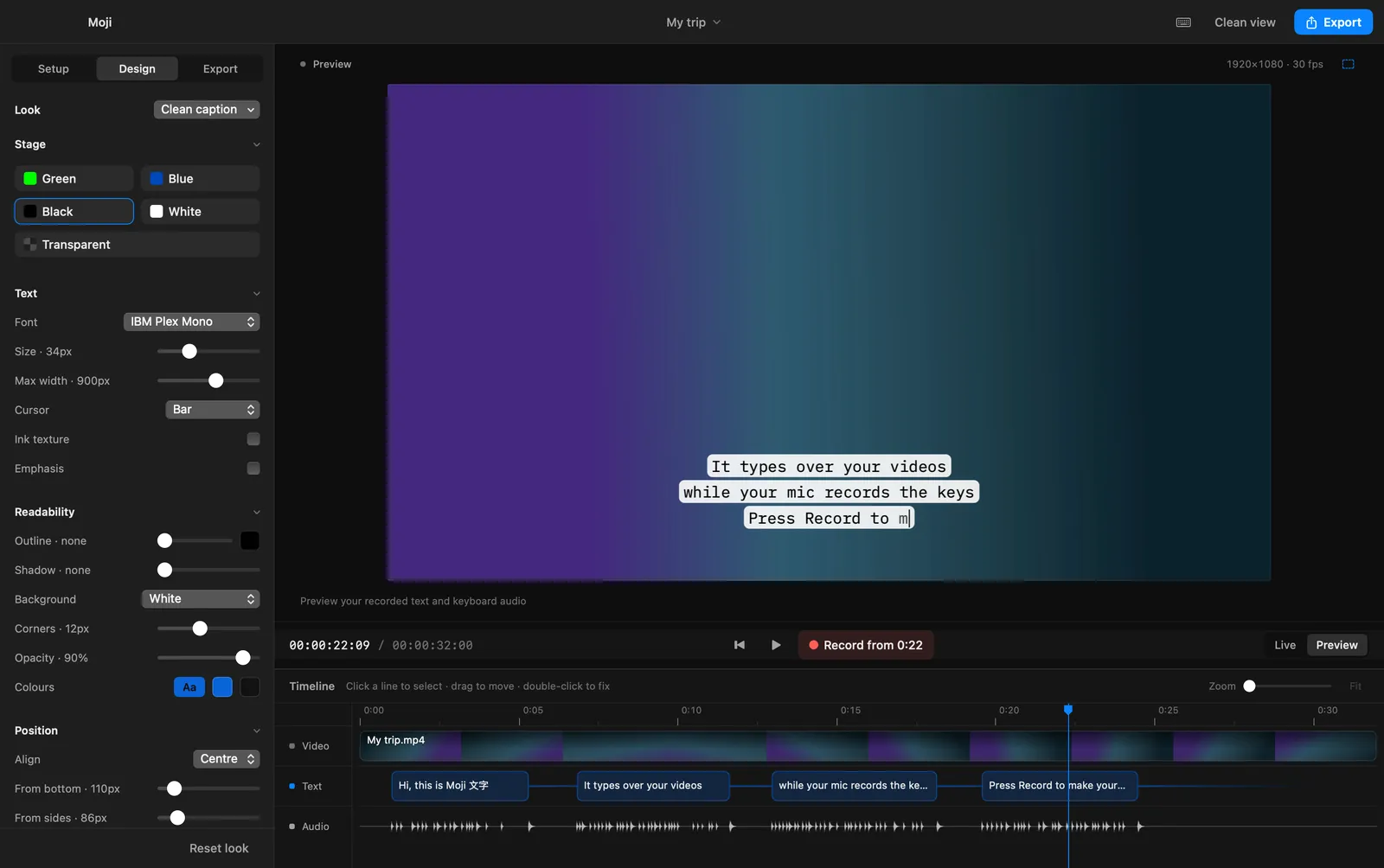Play the preview video

(x=776, y=645)
